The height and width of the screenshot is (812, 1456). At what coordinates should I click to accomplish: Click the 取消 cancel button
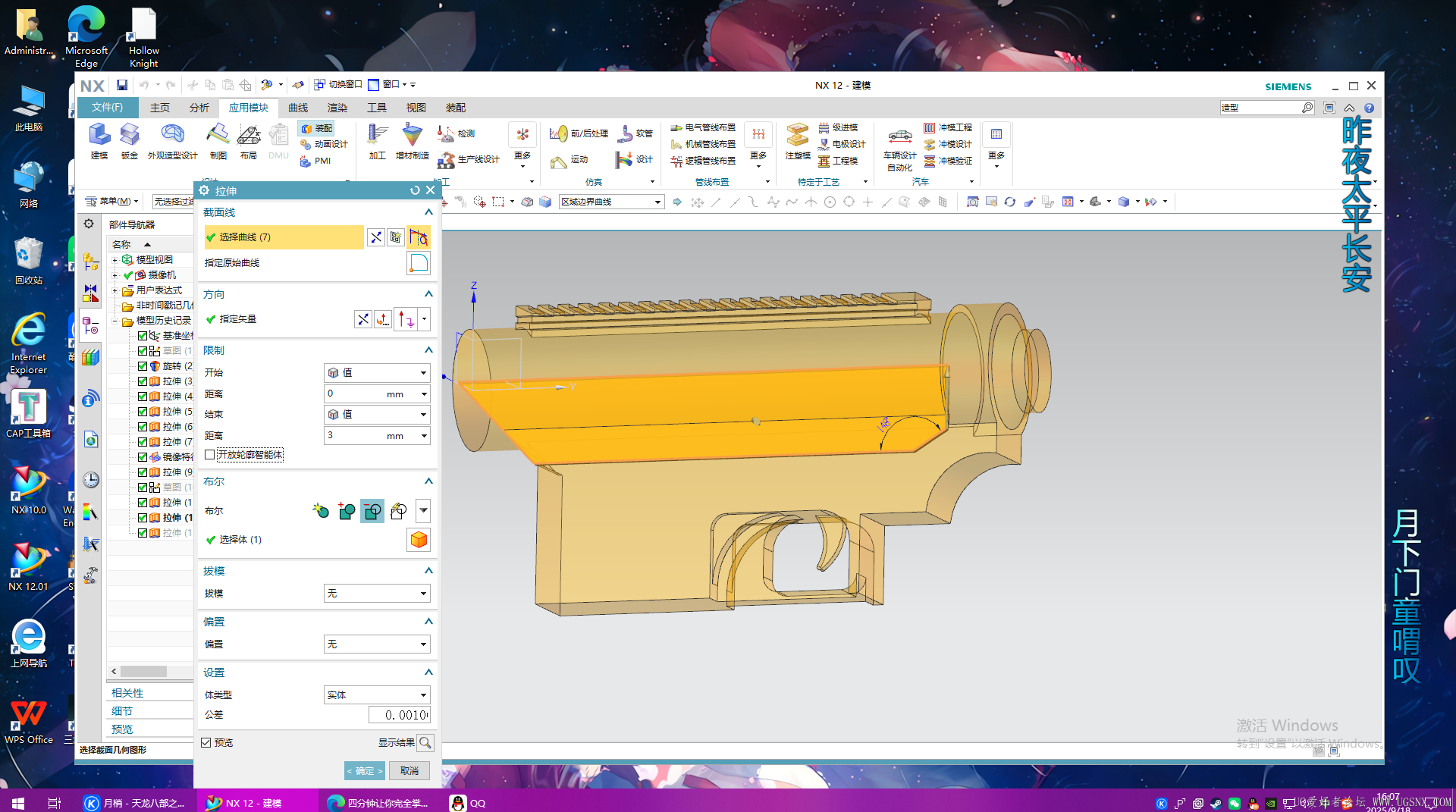coord(409,771)
